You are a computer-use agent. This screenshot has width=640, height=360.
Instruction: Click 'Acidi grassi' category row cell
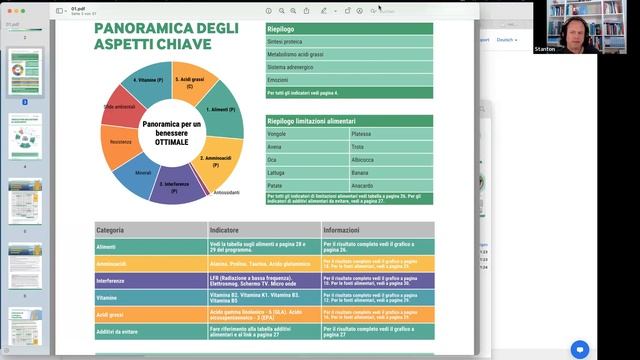(x=151, y=315)
